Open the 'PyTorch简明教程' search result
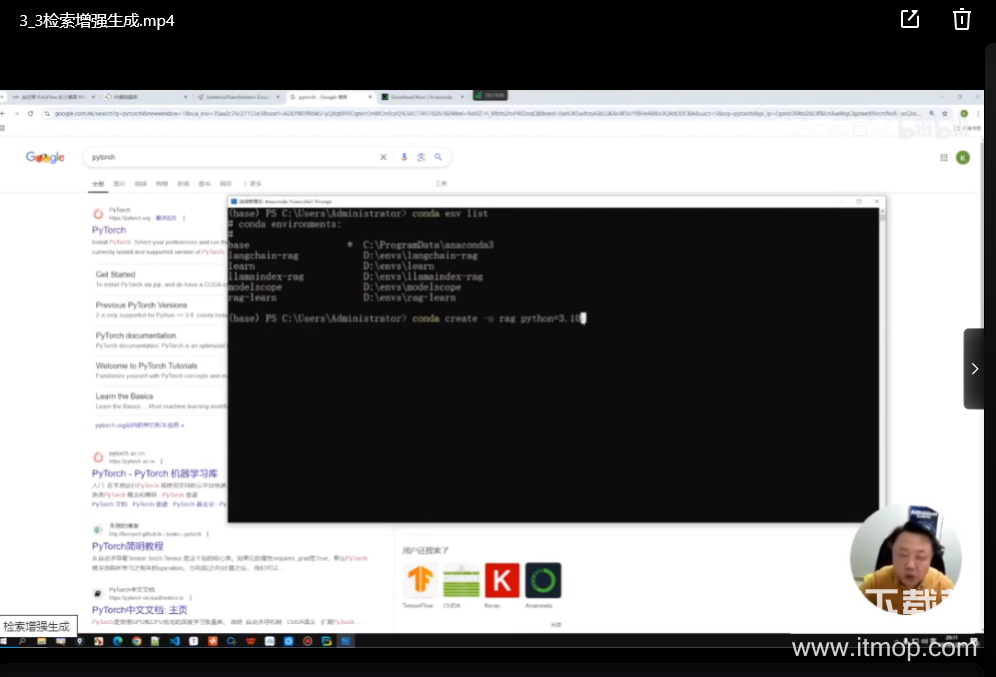 128,546
